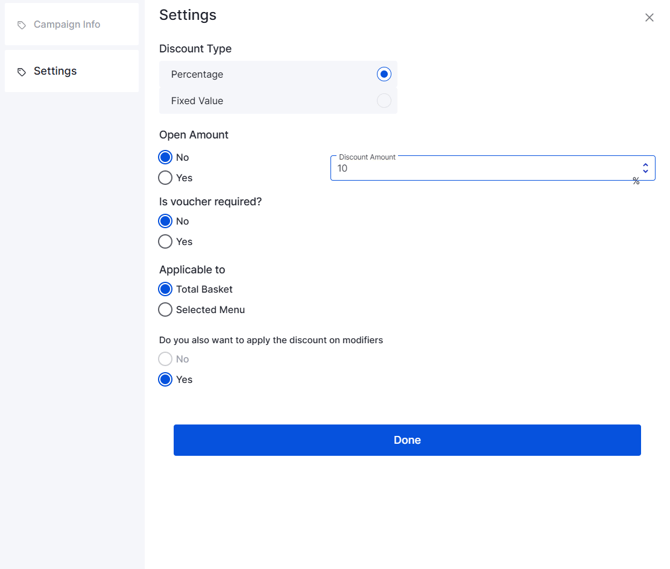Select Percentage discount type
The height and width of the screenshot is (569, 670).
coord(383,74)
